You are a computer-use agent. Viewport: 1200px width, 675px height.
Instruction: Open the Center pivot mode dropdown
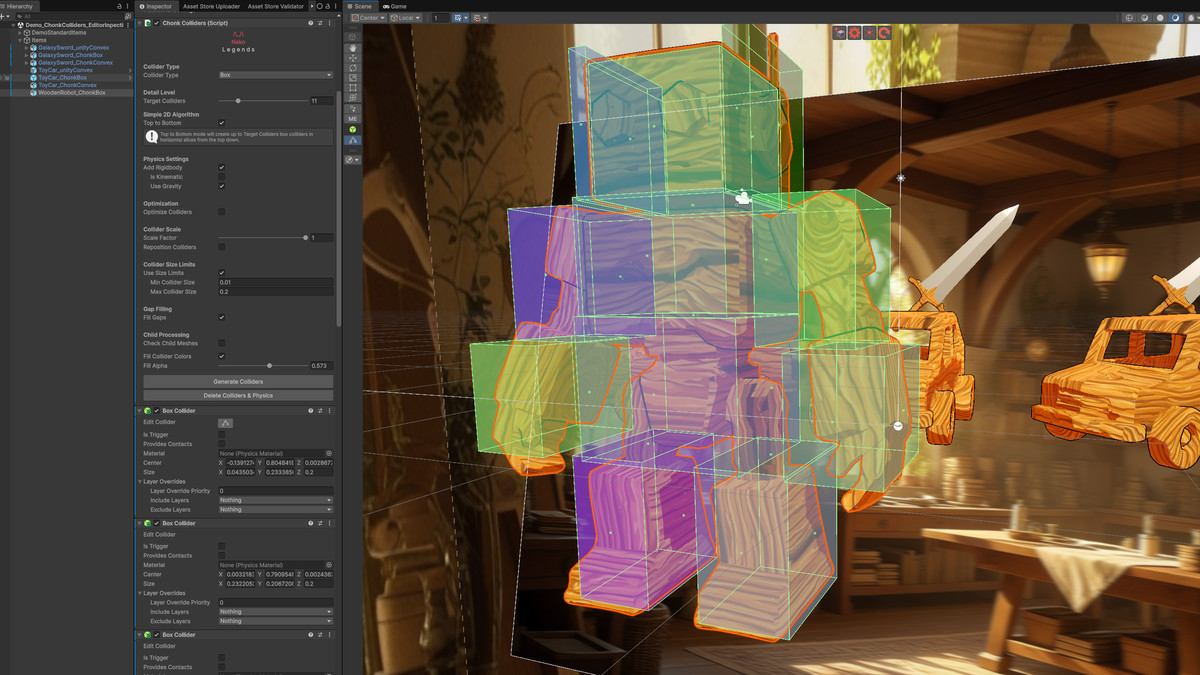tap(369, 18)
